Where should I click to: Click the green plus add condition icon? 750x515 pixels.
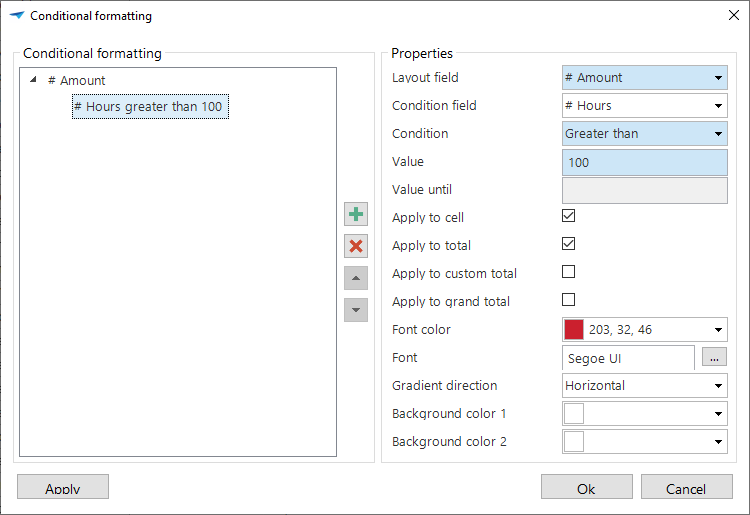click(x=356, y=214)
